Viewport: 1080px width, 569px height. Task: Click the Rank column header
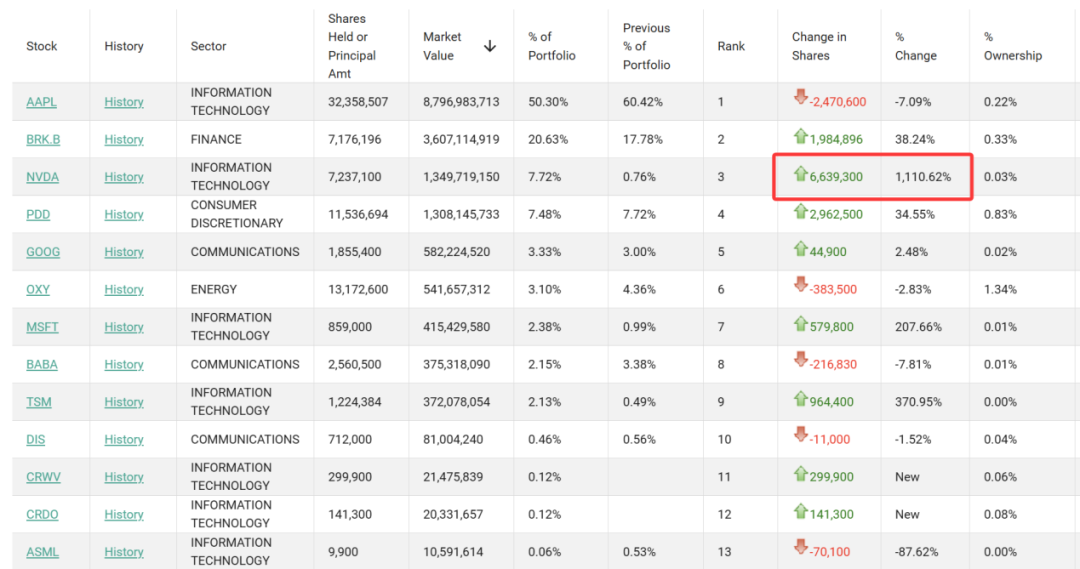pyautogui.click(x=731, y=46)
